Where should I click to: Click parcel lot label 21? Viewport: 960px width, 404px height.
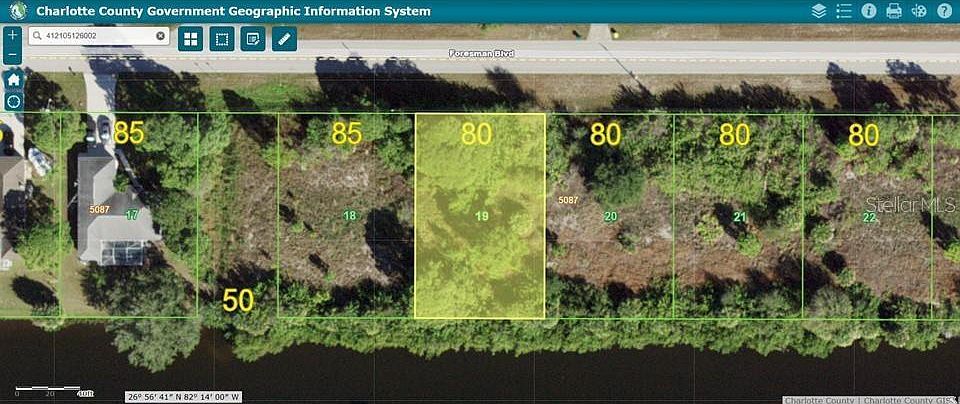click(740, 217)
